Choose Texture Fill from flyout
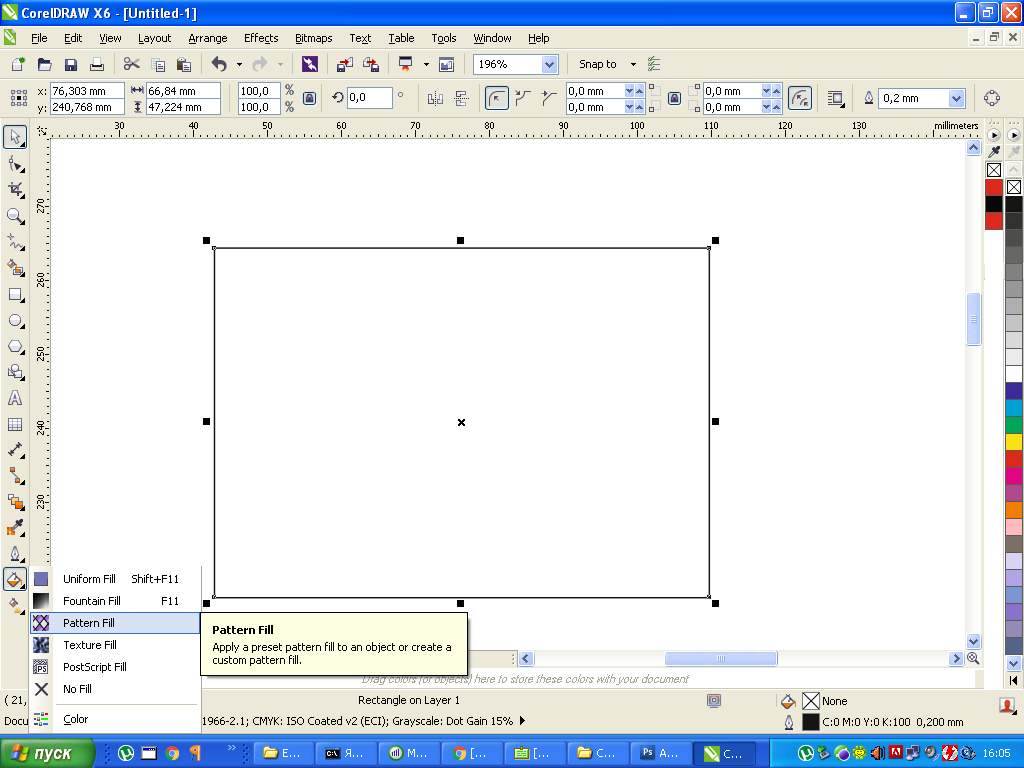Screen dimensions: 1024x768 click(x=116, y=645)
